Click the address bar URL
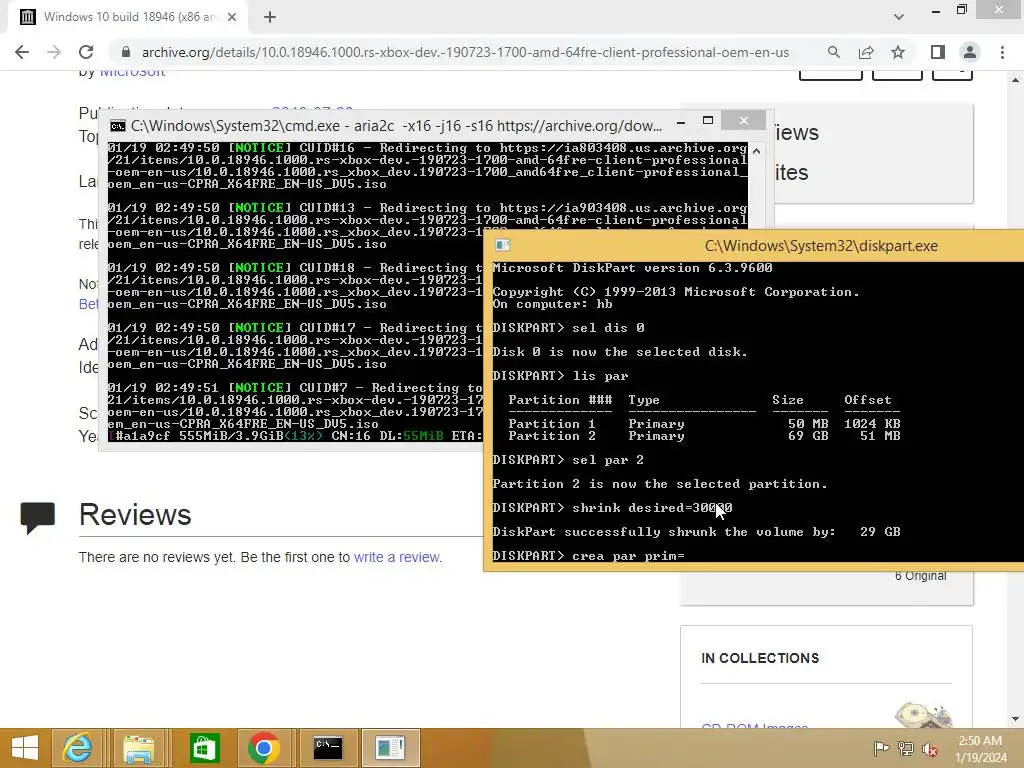Image resolution: width=1024 pixels, height=768 pixels. pyautogui.click(x=465, y=52)
